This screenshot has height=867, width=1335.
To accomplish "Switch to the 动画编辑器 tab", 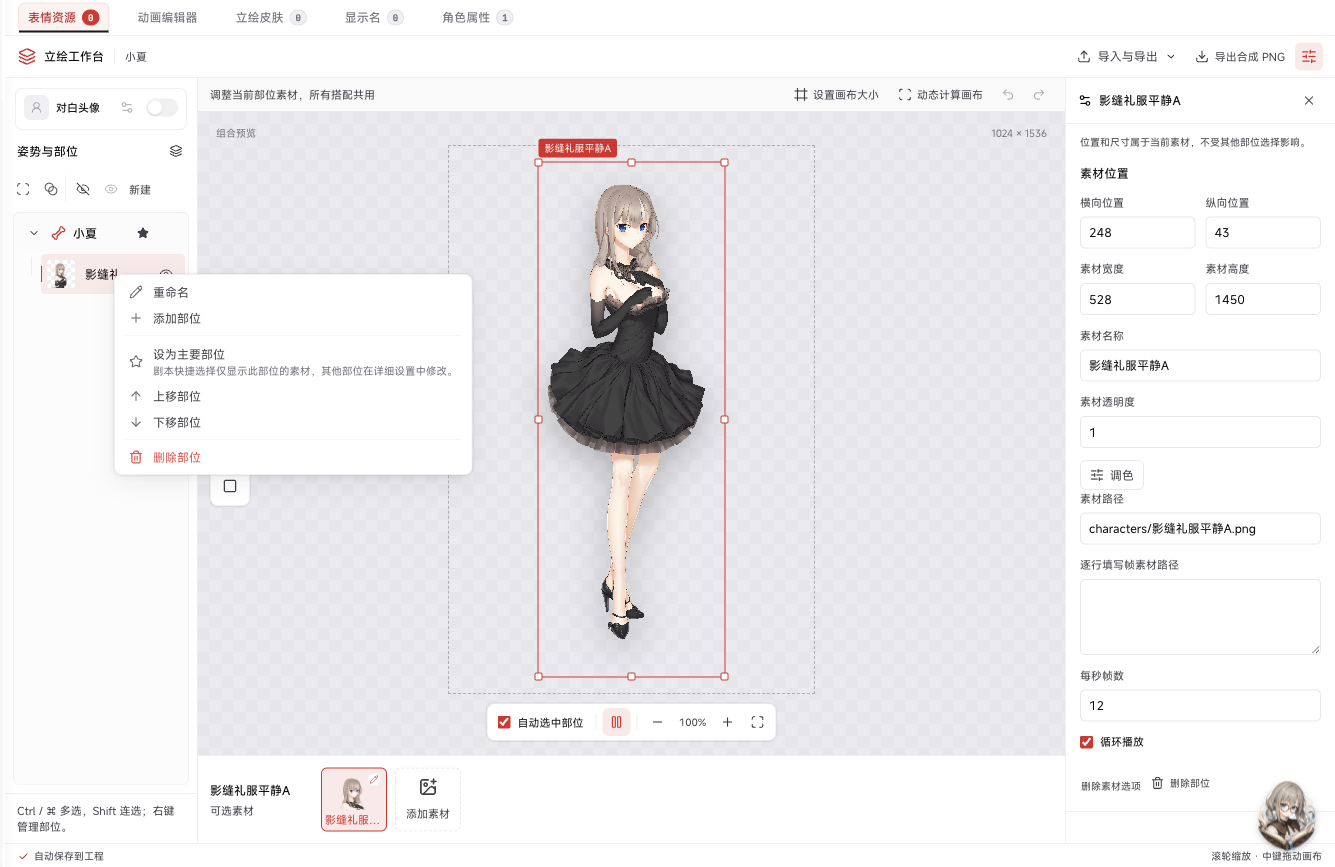I will point(167,17).
